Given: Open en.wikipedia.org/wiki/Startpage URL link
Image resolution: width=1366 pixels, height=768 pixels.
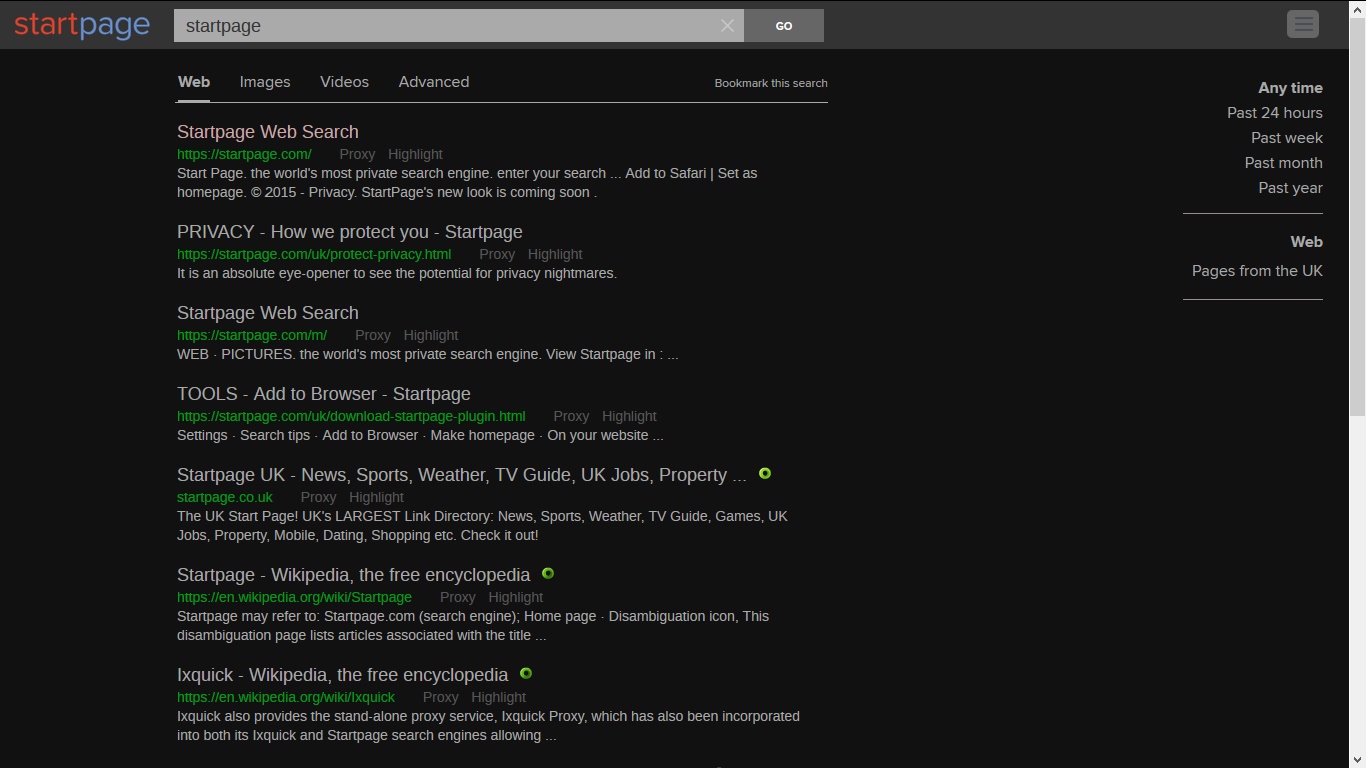Looking at the screenshot, I should pos(294,597).
